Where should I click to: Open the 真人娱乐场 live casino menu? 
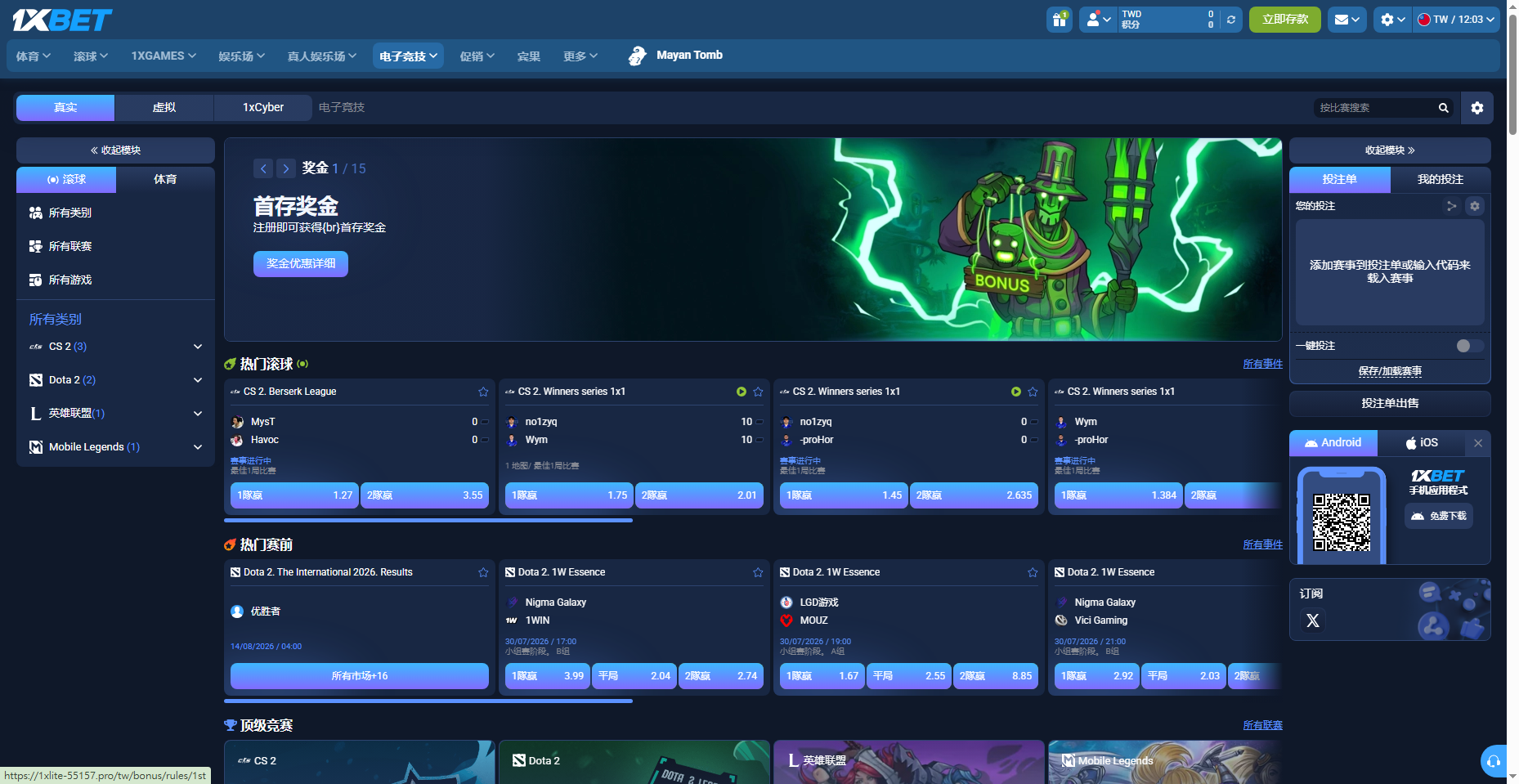322,56
